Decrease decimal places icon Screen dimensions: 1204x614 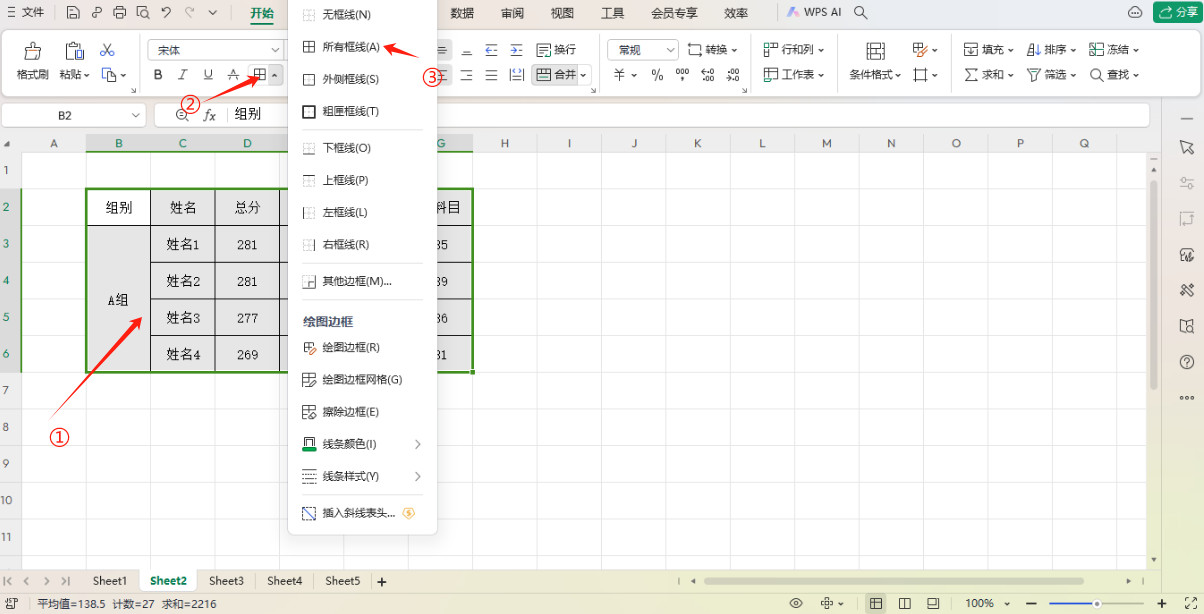tap(734, 75)
